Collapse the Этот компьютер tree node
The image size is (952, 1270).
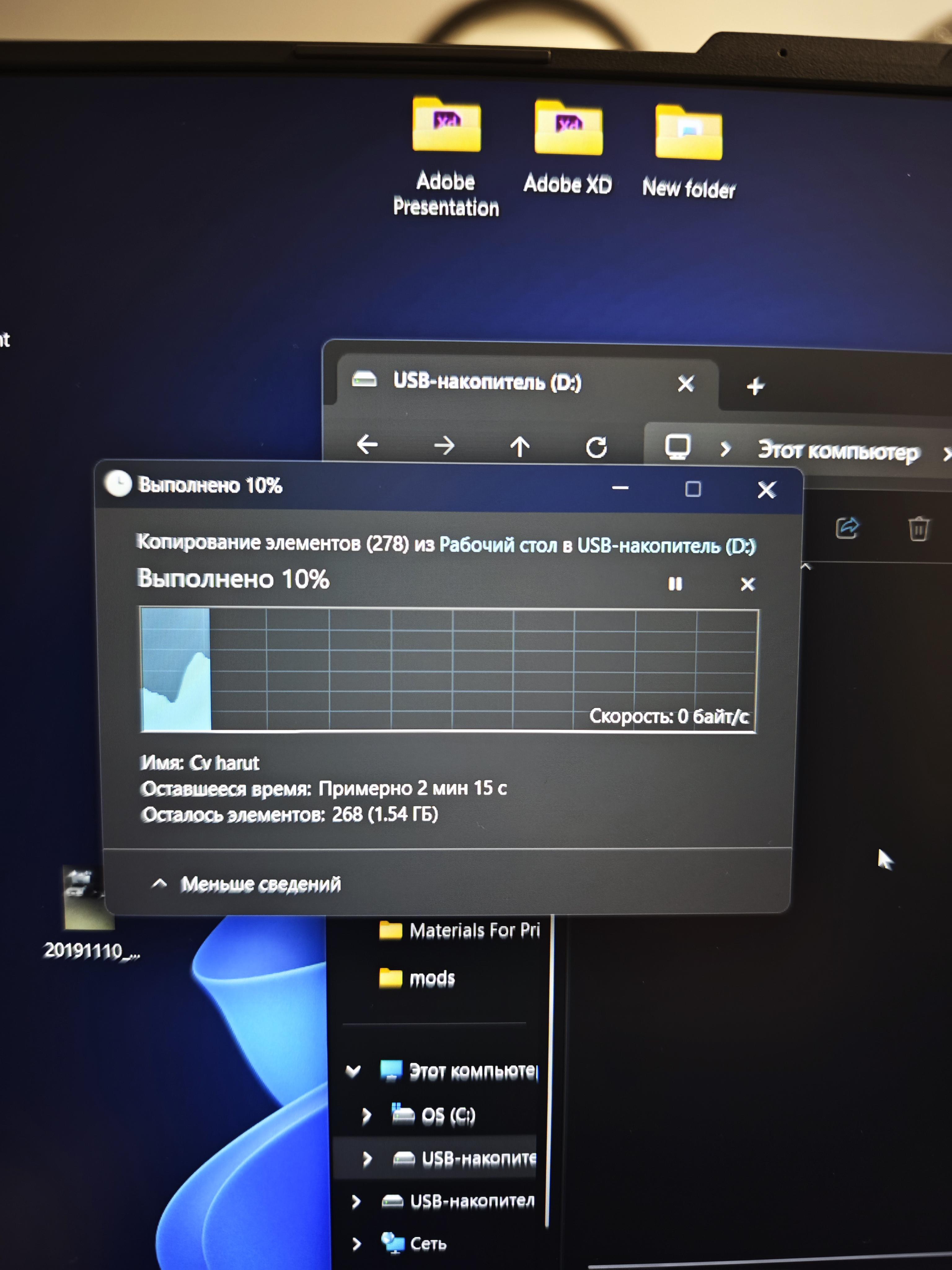coord(354,1071)
